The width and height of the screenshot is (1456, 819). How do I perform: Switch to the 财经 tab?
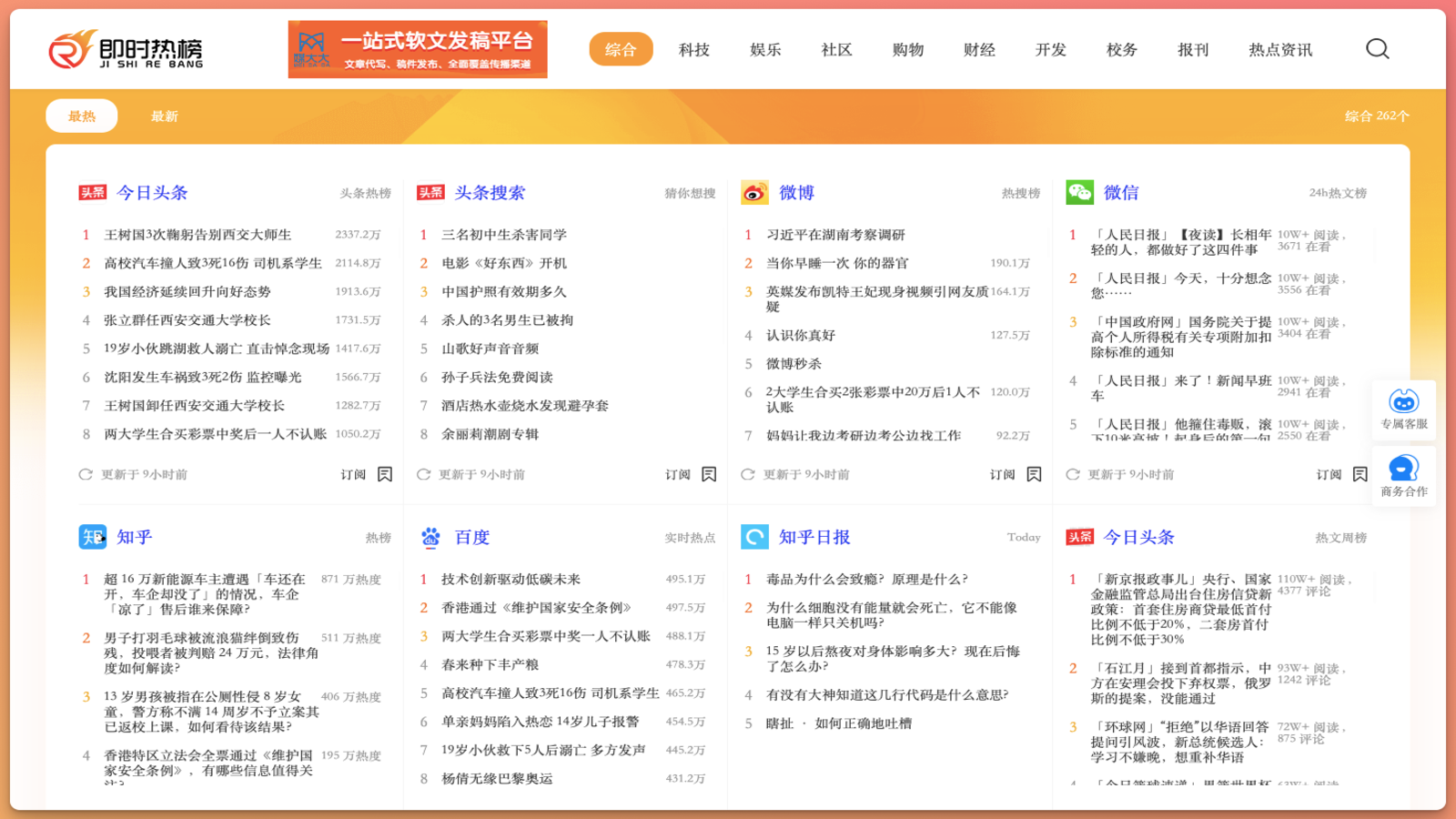pyautogui.click(x=979, y=49)
